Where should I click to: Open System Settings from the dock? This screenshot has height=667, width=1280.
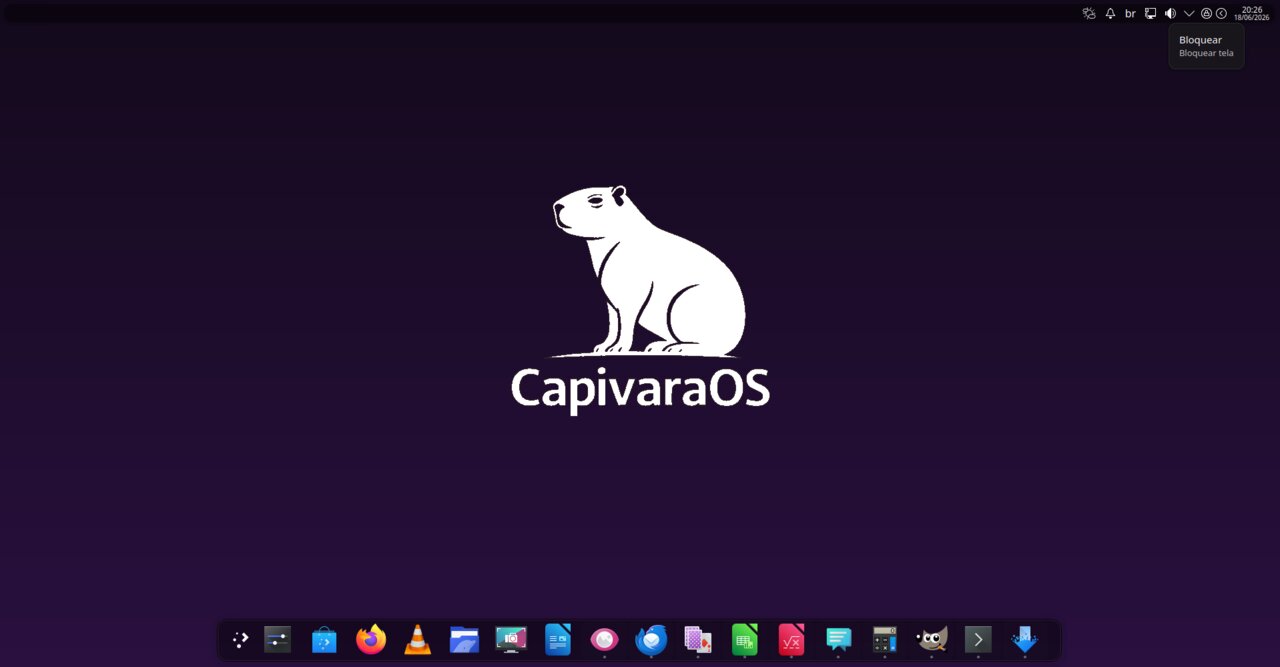point(277,640)
